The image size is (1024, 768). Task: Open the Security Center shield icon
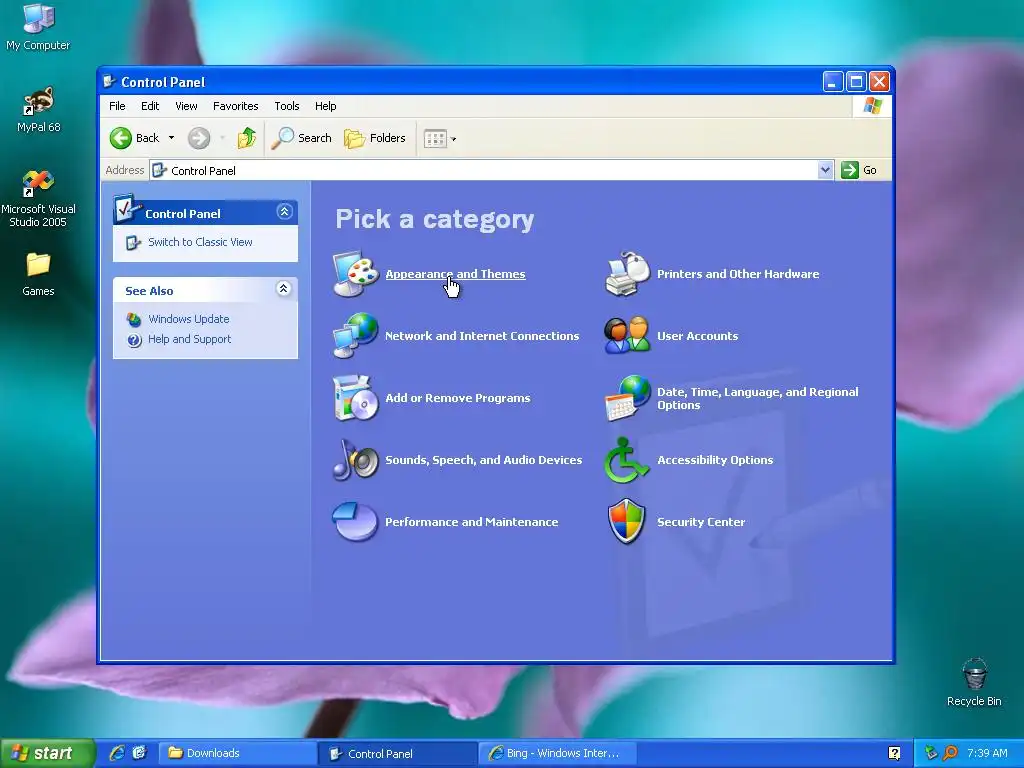(627, 522)
